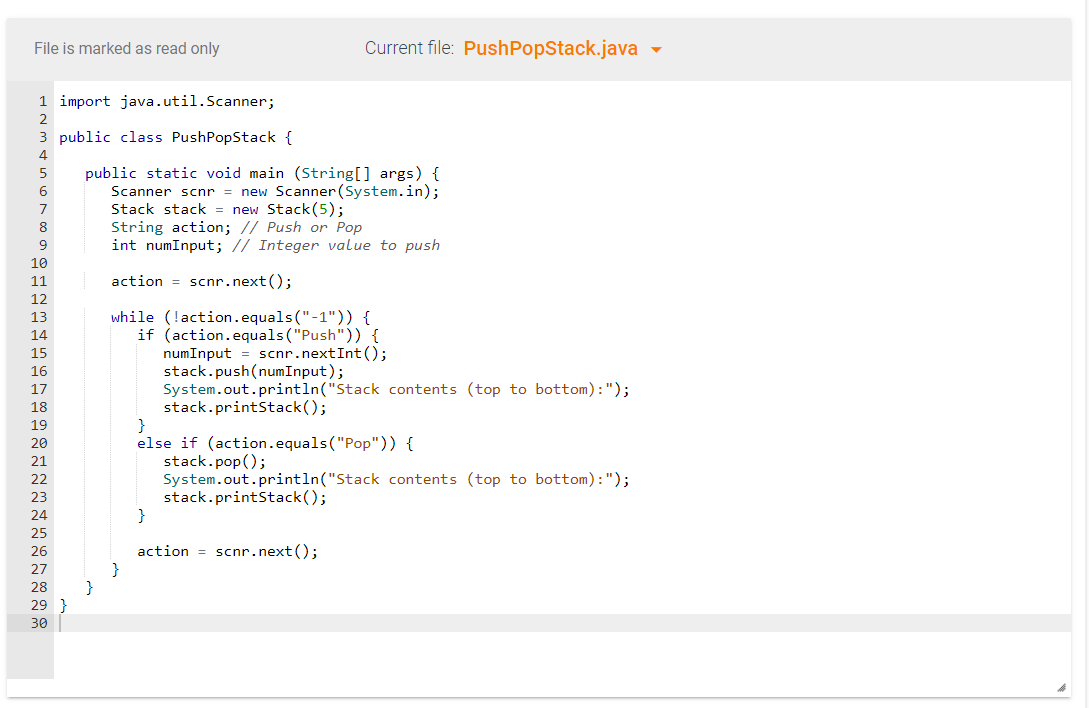Click line number 5 beside main method
Image resolution: width=1089 pixels, height=708 pixels.
coord(42,173)
